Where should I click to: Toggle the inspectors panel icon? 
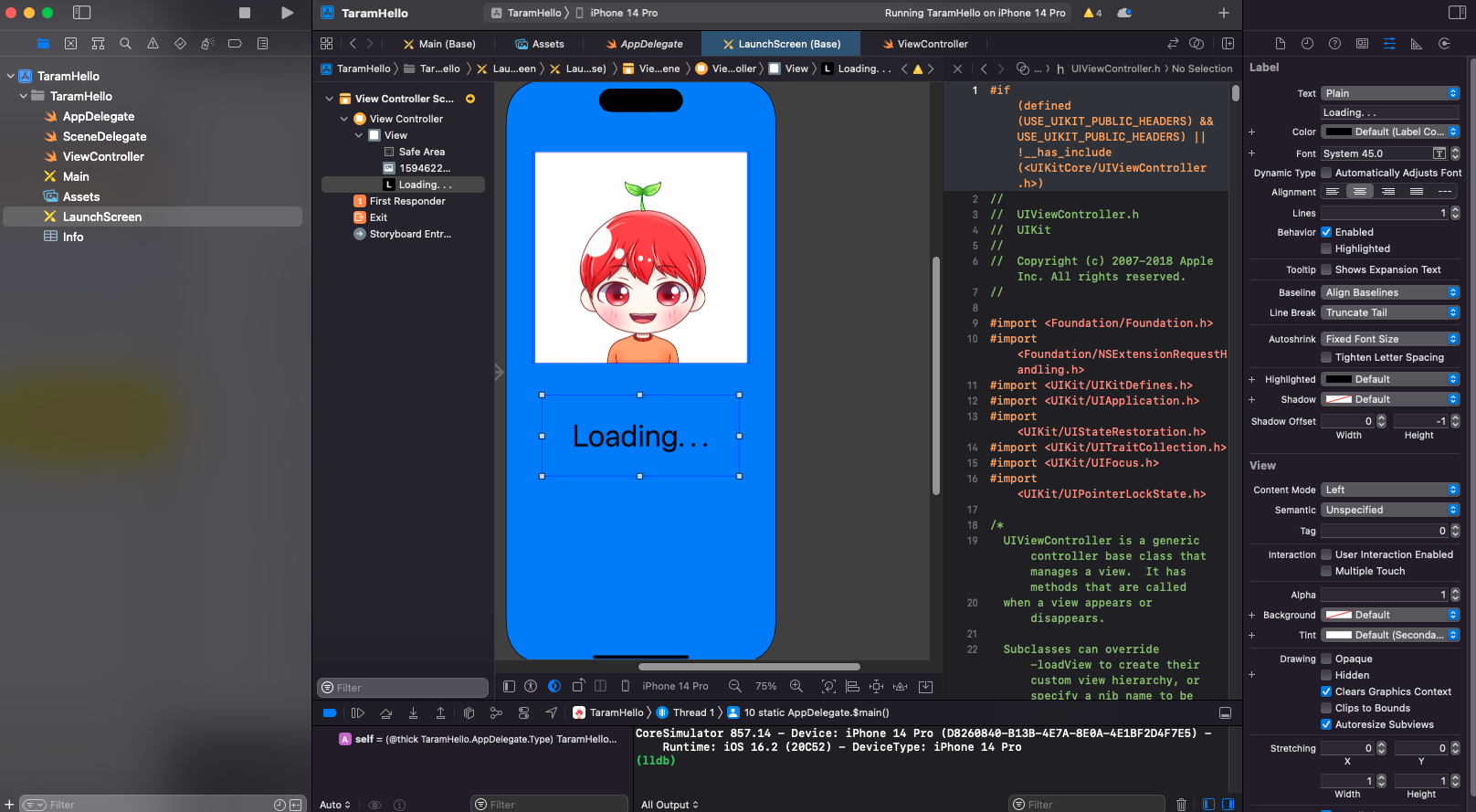(1457, 13)
